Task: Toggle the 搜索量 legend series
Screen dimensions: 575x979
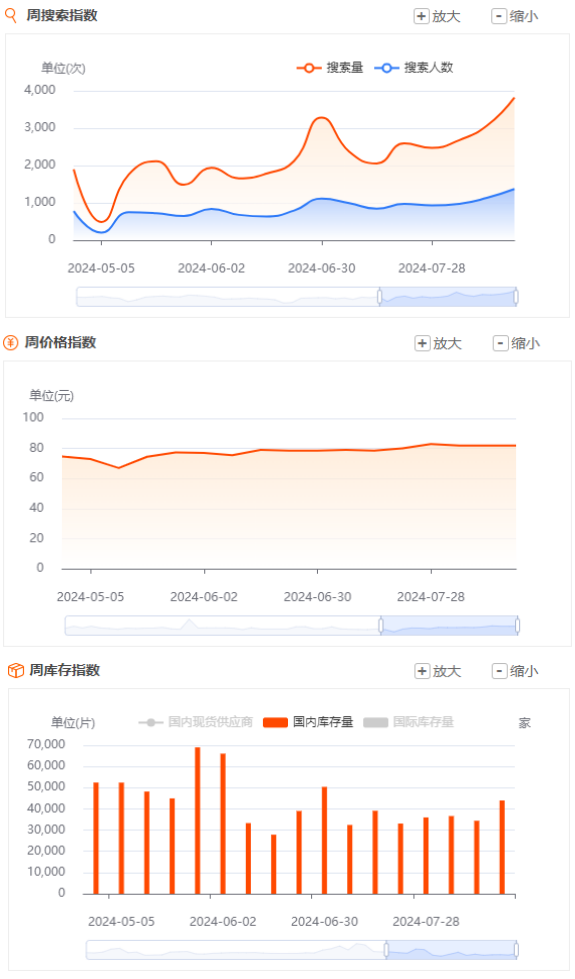Action: click(330, 67)
